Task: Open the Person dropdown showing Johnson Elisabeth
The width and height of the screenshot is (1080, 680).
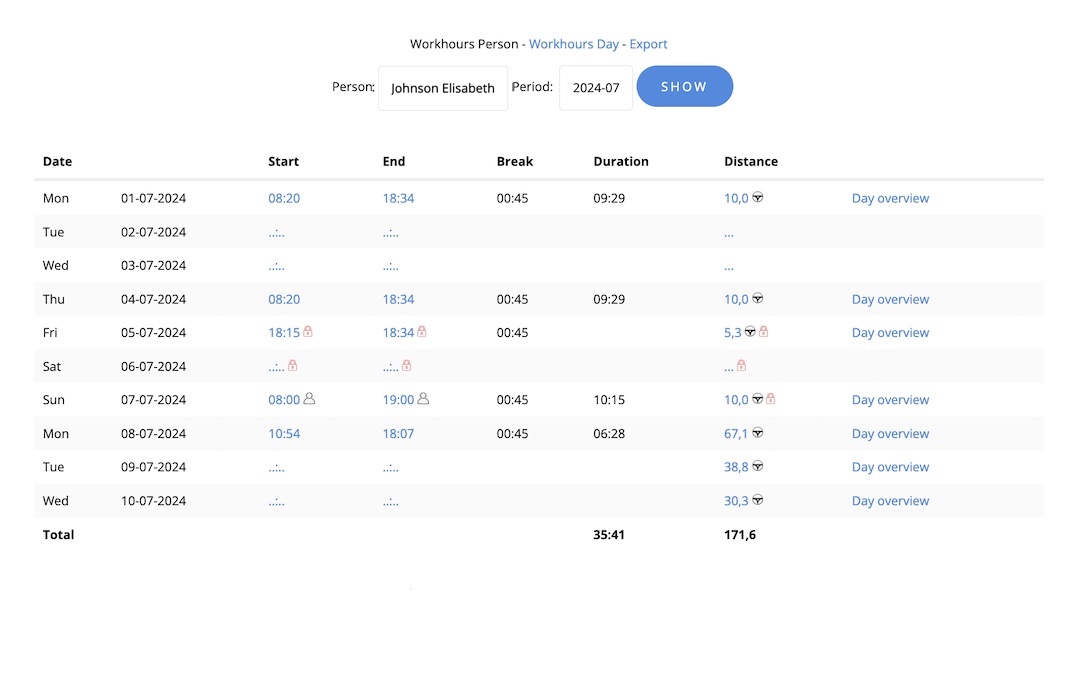Action: tap(442, 88)
